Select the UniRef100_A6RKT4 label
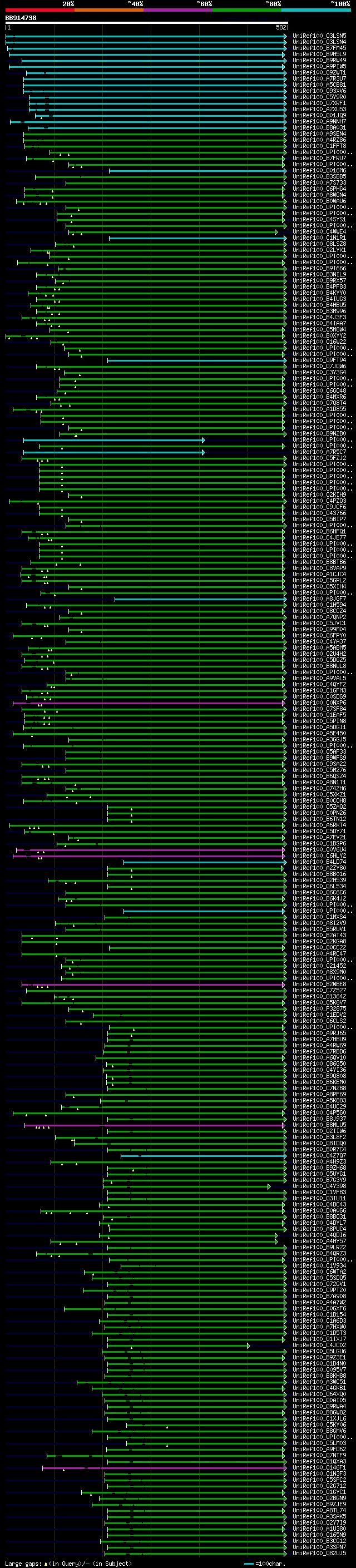The image size is (356, 1568). [x=319, y=825]
